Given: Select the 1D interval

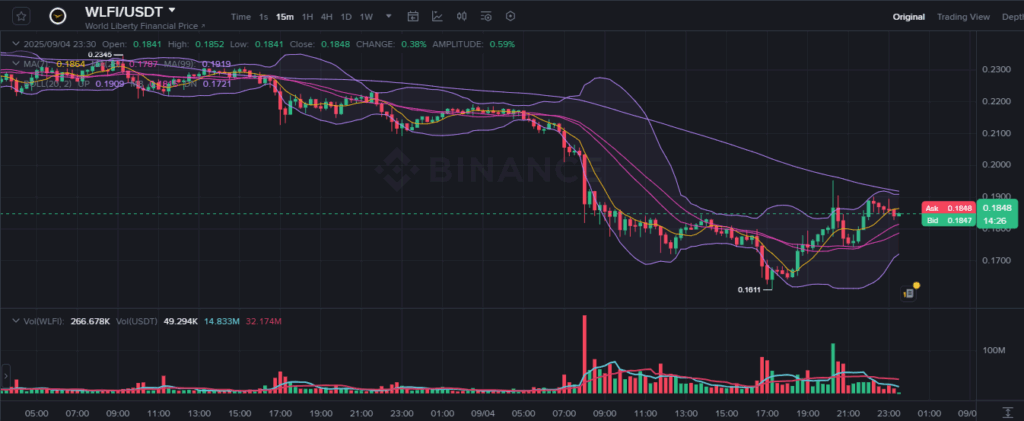Looking at the screenshot, I should pyautogui.click(x=346, y=17).
